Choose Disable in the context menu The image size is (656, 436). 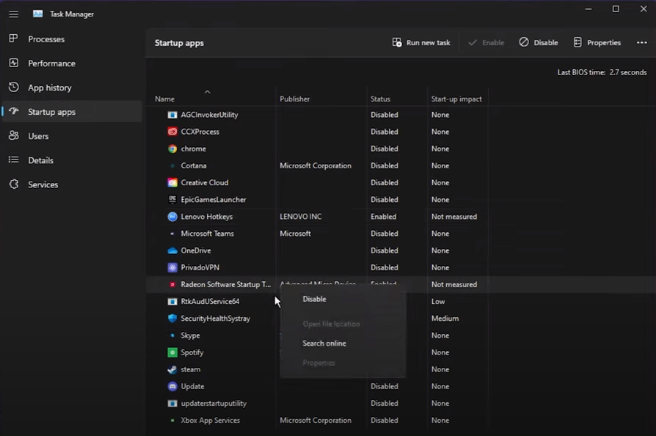coord(314,299)
